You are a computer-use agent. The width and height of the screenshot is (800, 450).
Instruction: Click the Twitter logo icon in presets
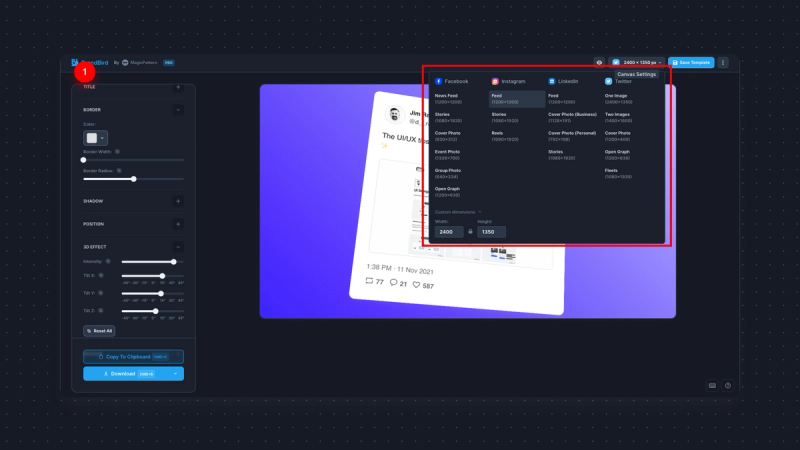608,81
